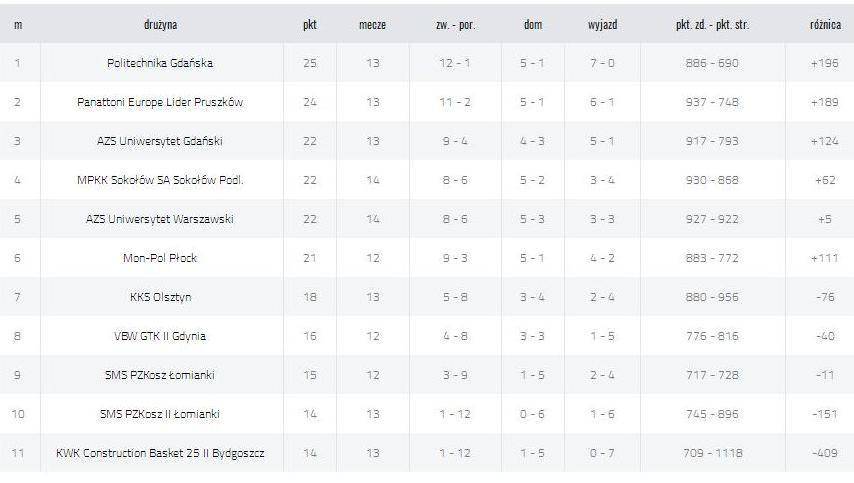Select KWK Construction Basket 25 II Bydgoszcz
The height and width of the screenshot is (483, 854).
click(x=160, y=453)
